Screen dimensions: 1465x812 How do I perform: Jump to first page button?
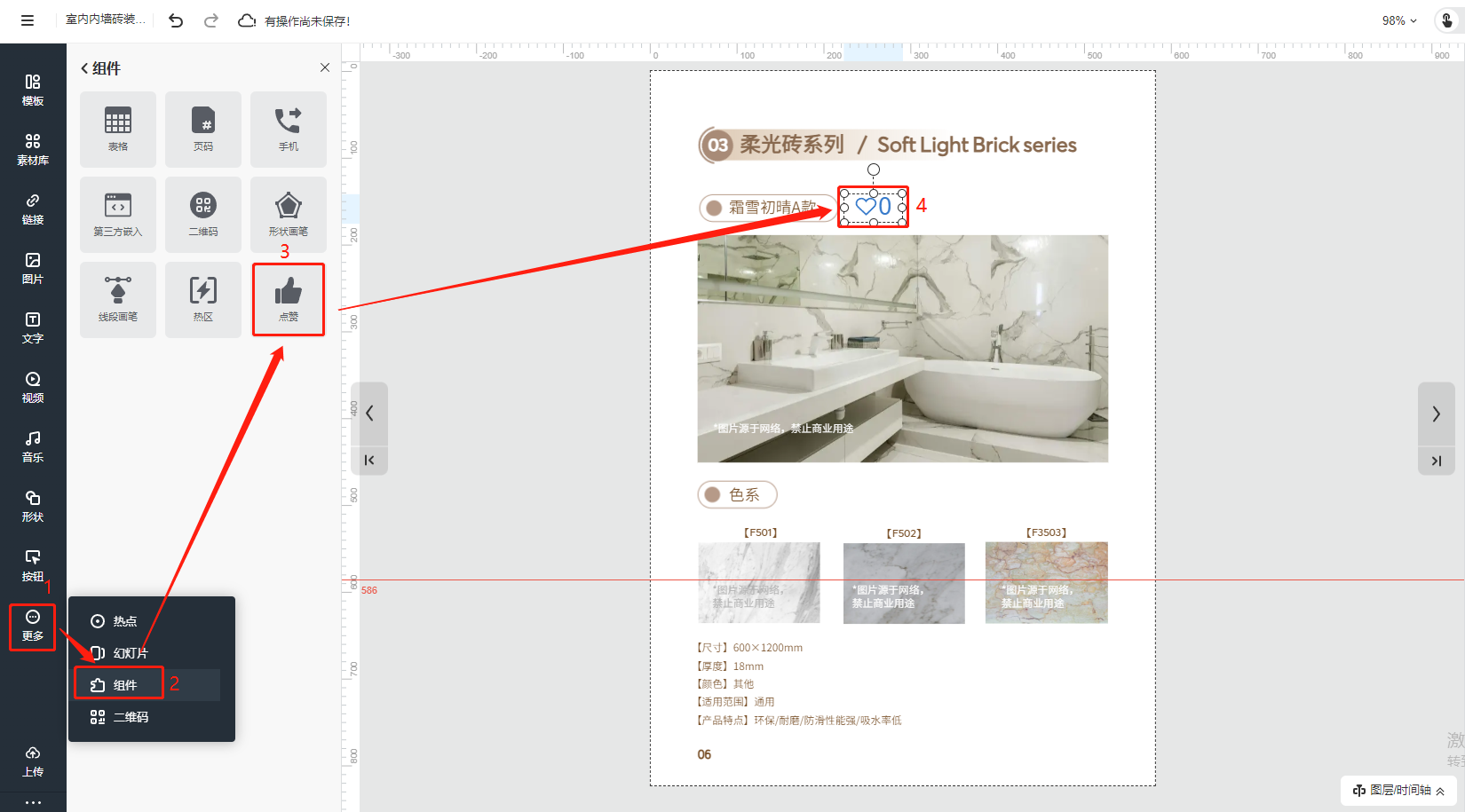[369, 460]
